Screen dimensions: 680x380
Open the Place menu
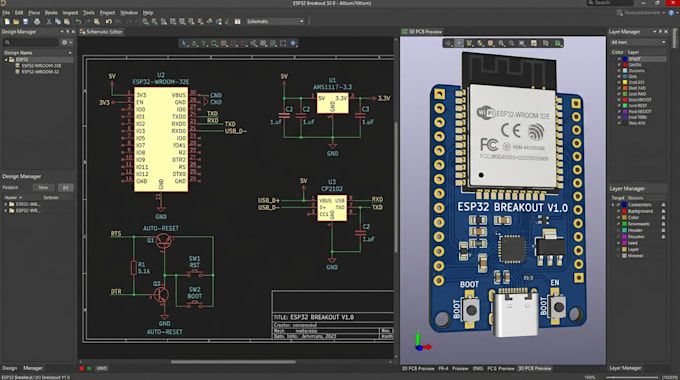(34, 13)
